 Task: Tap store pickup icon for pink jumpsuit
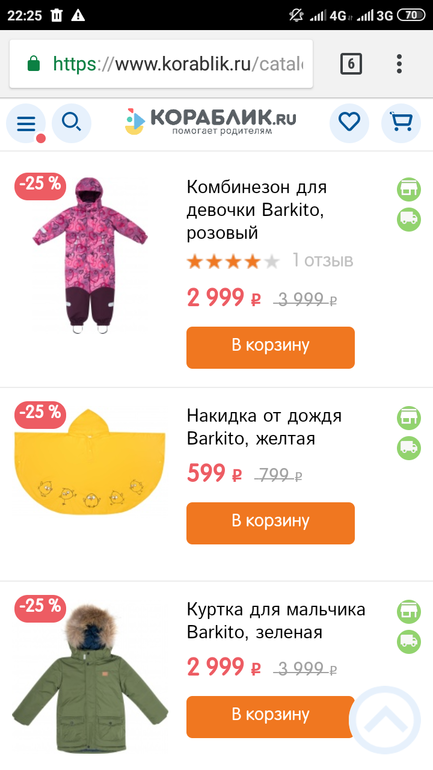tap(409, 190)
